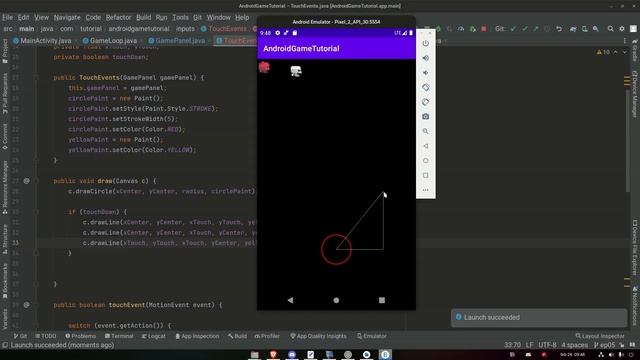Image resolution: width=640 pixels, height=360 pixels.
Task: Open emulator extended controls (three dots)
Action: (425, 190)
